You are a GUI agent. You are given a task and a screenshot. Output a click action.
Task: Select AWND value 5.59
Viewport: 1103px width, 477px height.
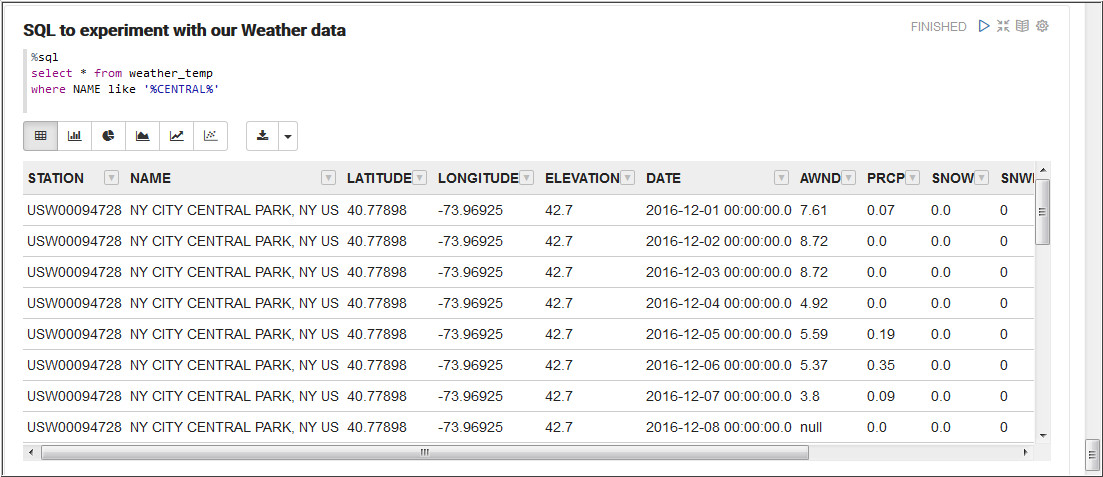pyautogui.click(x=813, y=334)
